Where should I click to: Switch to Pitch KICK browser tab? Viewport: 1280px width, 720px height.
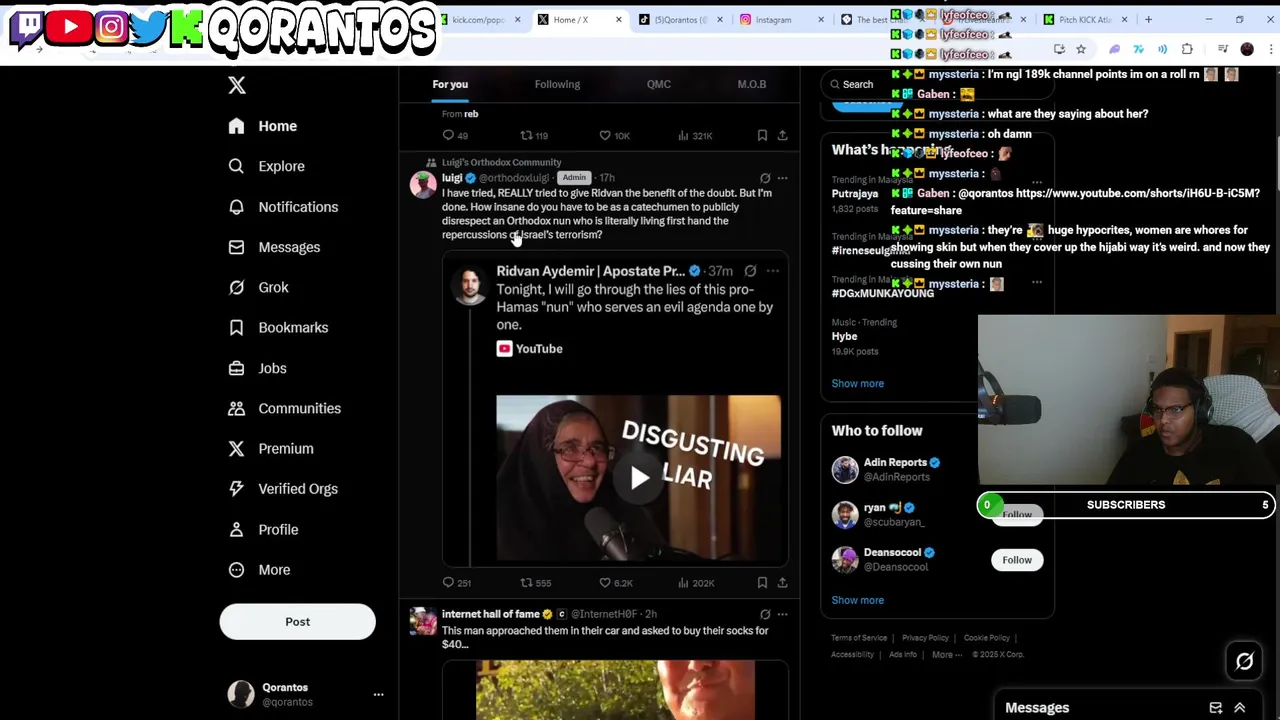pos(1085,20)
